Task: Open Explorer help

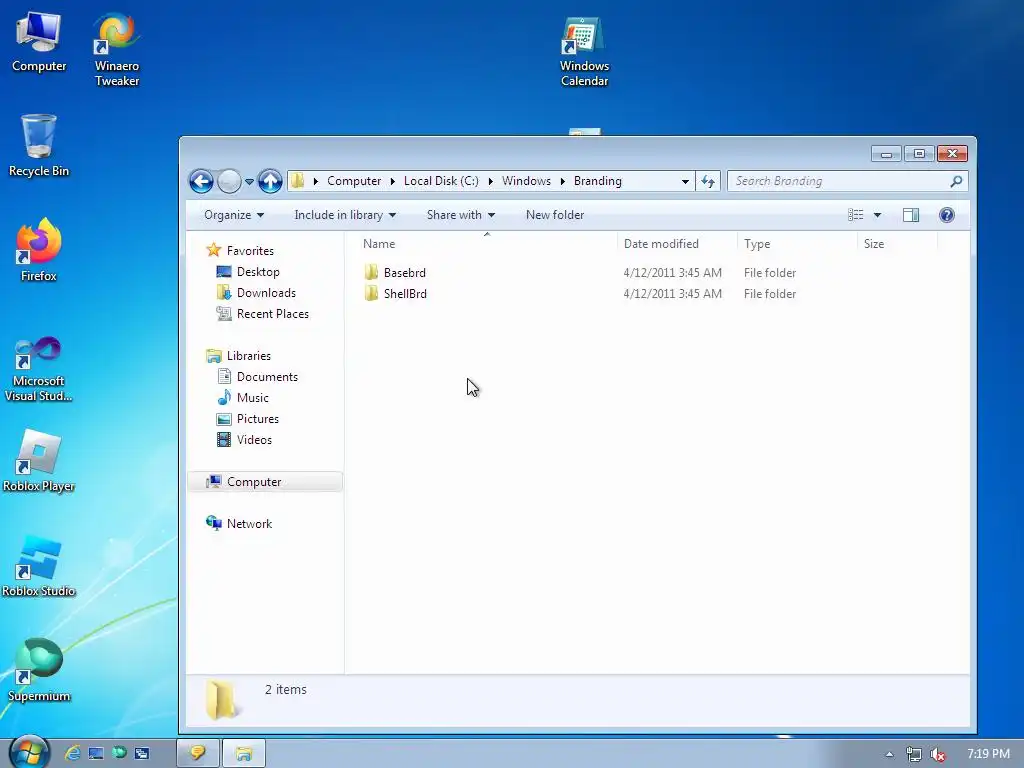Action: click(946, 215)
